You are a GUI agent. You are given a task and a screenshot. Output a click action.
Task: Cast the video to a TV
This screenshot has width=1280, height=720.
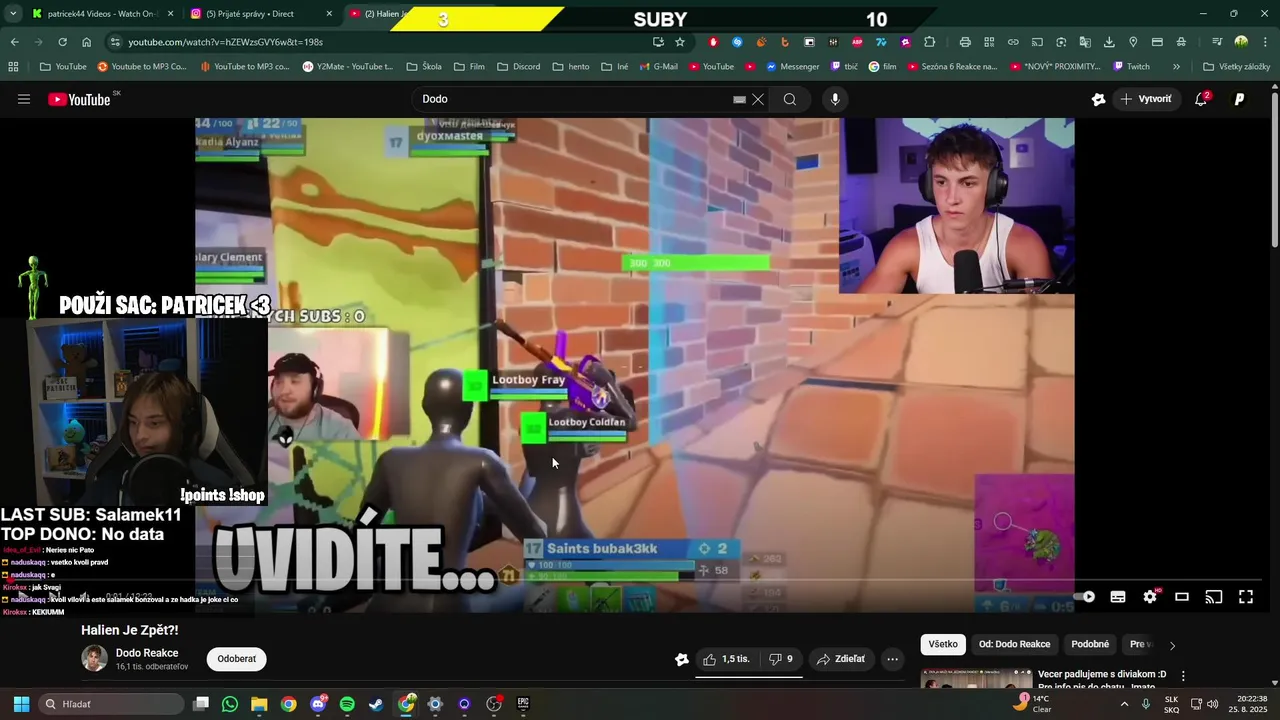coord(1214,597)
